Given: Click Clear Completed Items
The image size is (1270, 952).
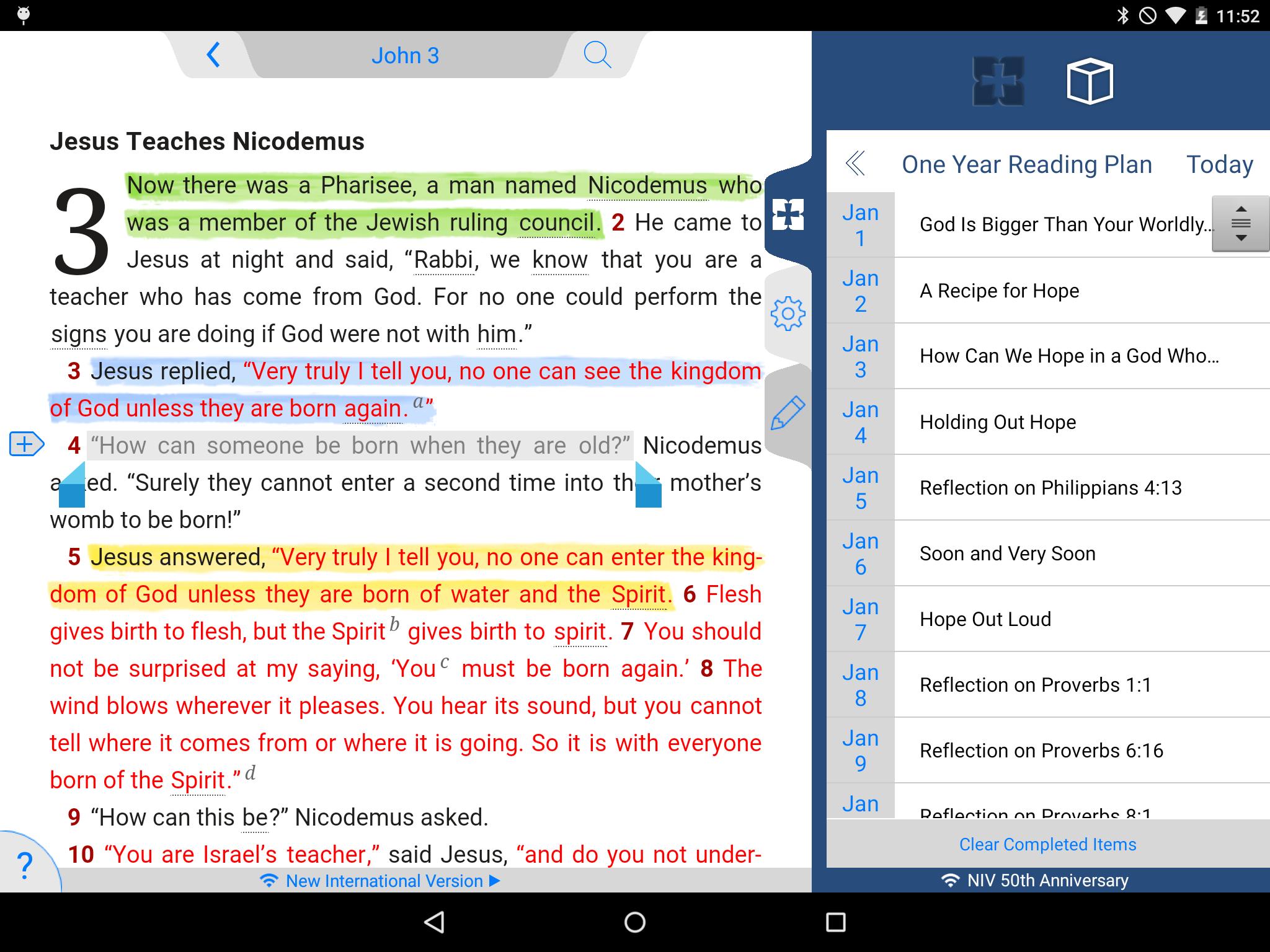Looking at the screenshot, I should coord(1047,844).
